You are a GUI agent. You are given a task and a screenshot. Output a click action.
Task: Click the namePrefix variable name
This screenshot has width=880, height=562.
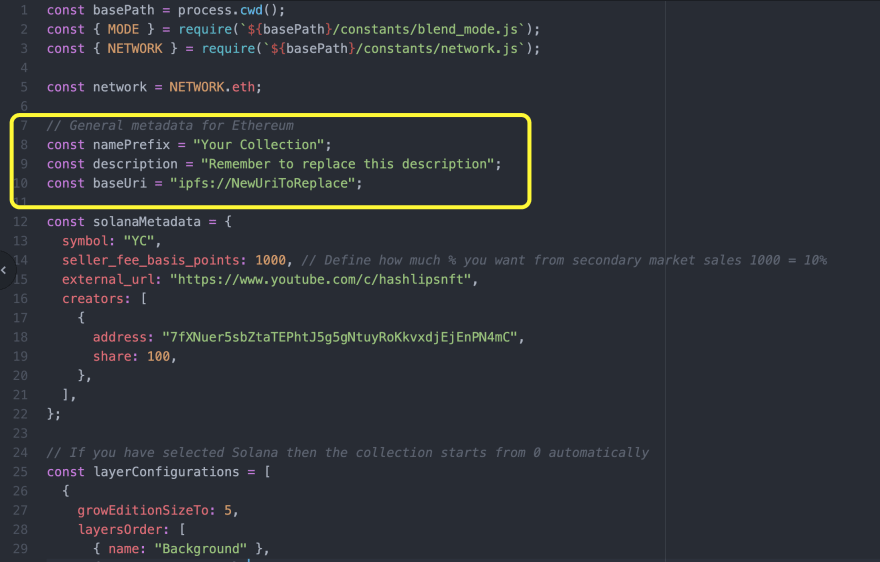(131, 145)
